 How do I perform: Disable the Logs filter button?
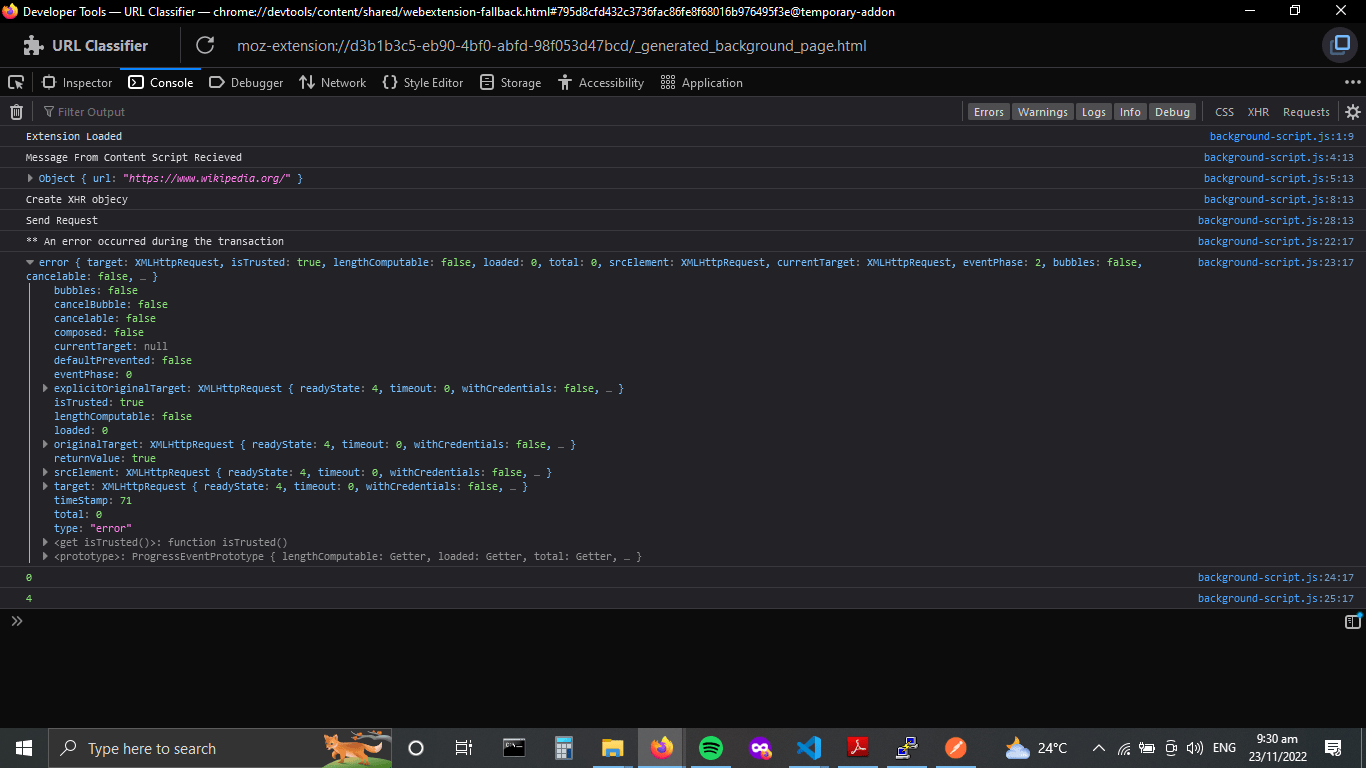coord(1093,111)
